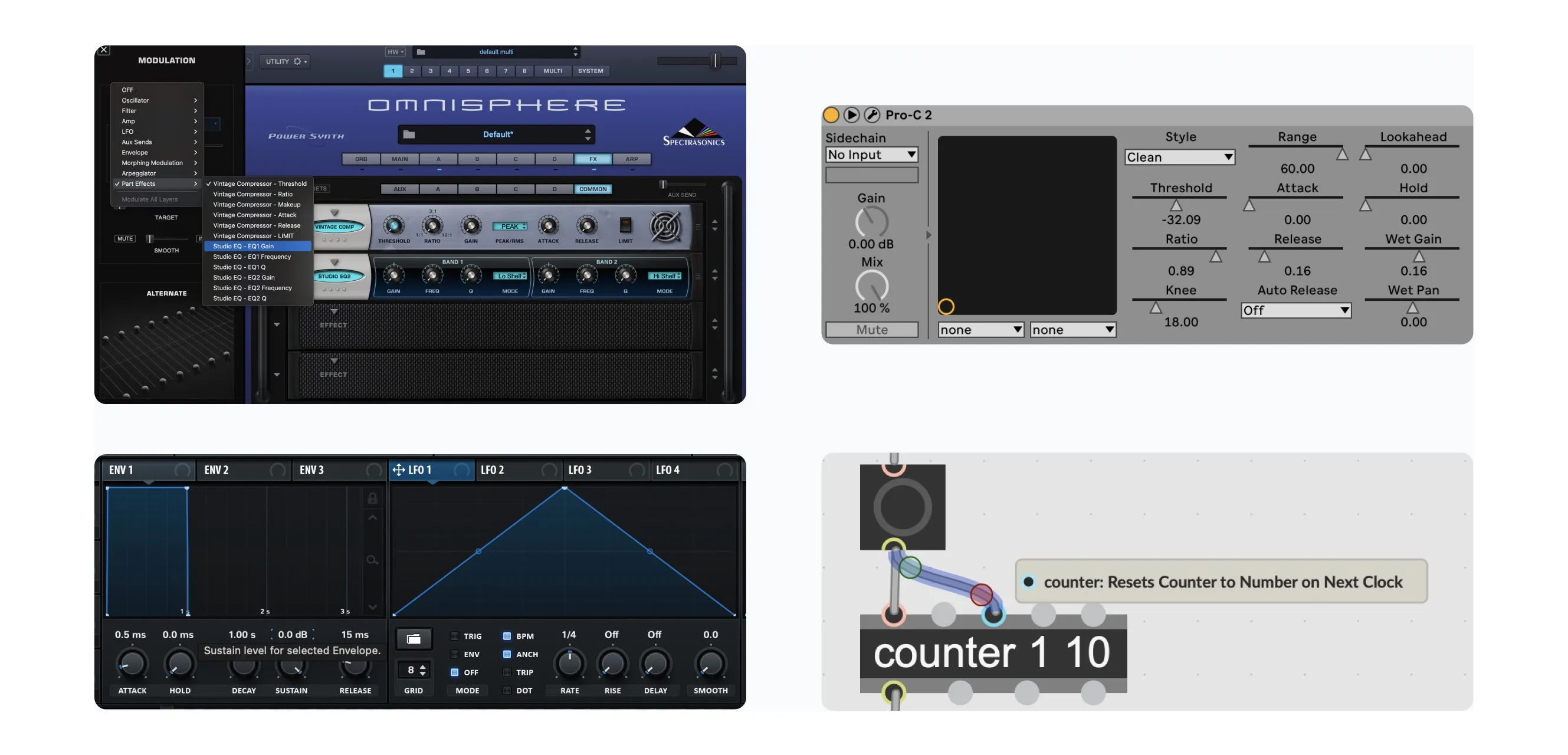1568x755 pixels.
Task: Click the Utility gear icon
Action: 297,61
